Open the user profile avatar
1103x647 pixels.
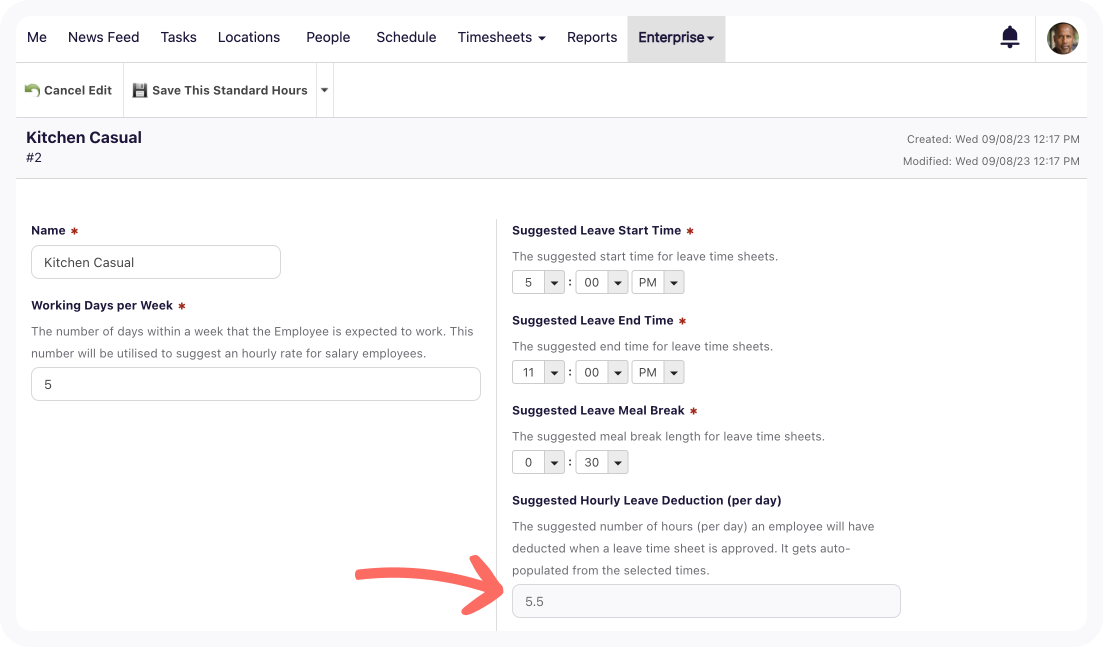click(1062, 39)
